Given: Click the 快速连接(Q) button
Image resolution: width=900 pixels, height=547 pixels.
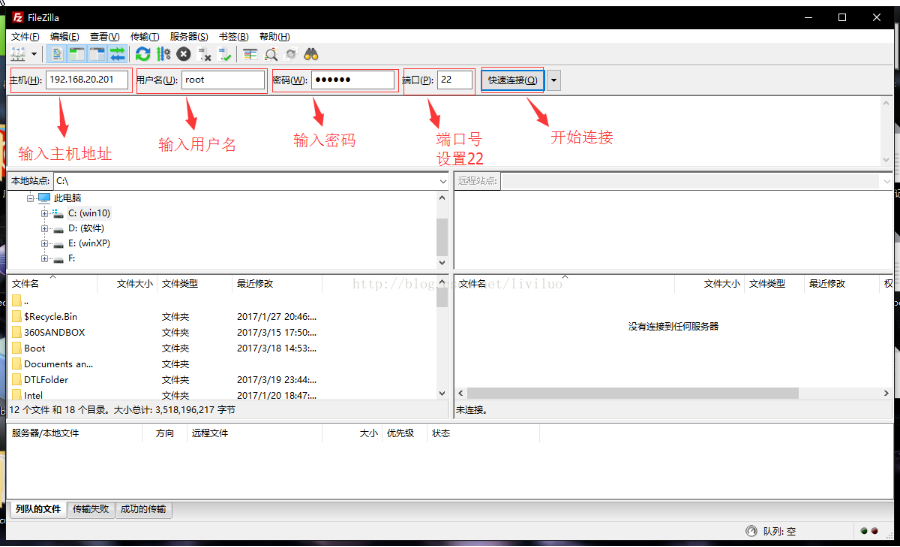Looking at the screenshot, I should (513, 80).
